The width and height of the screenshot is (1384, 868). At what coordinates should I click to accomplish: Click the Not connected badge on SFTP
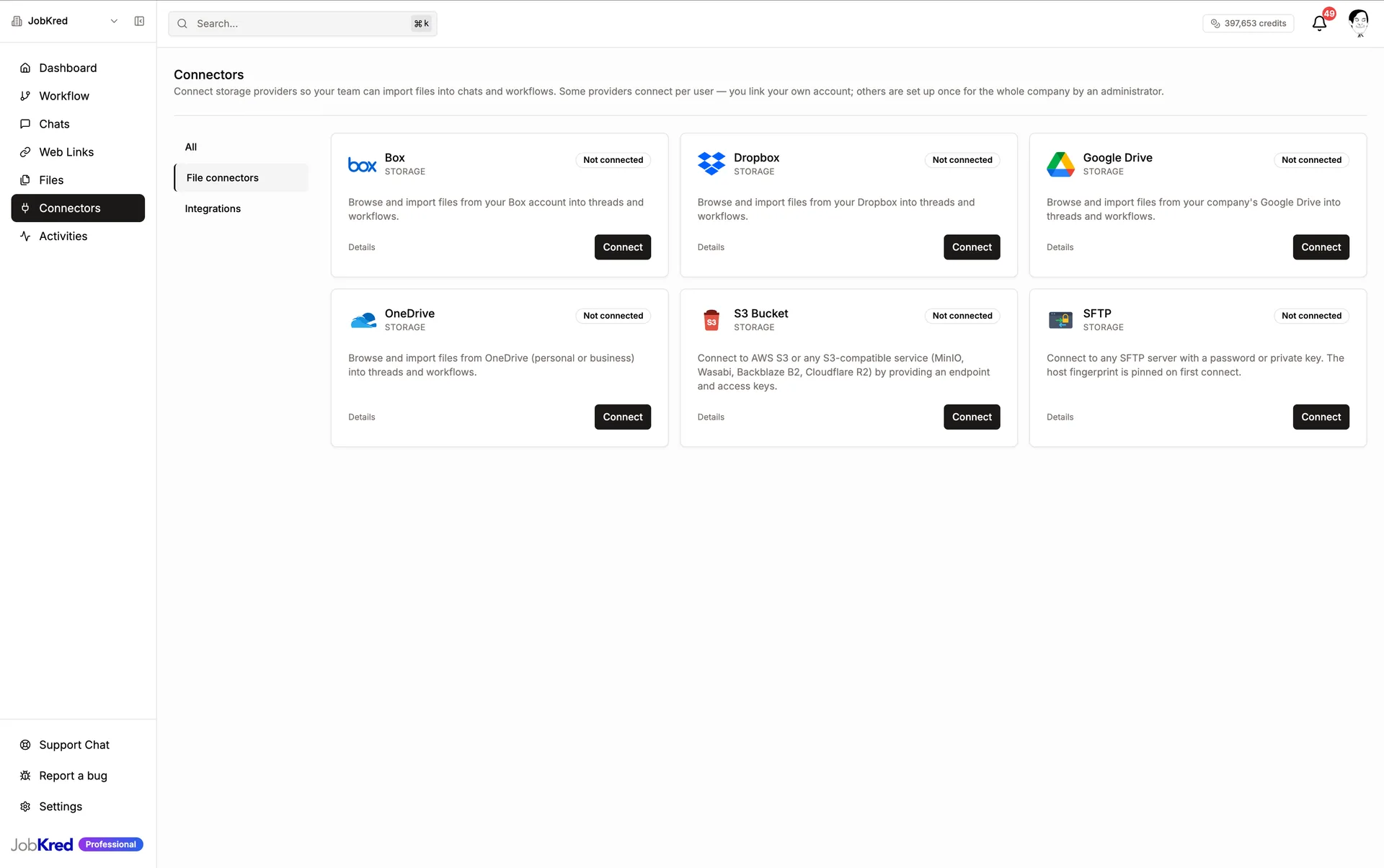[1311, 316]
